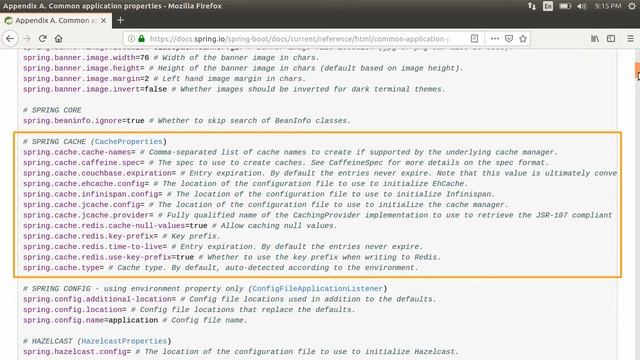Bookmark this page with the star

pos(523,39)
